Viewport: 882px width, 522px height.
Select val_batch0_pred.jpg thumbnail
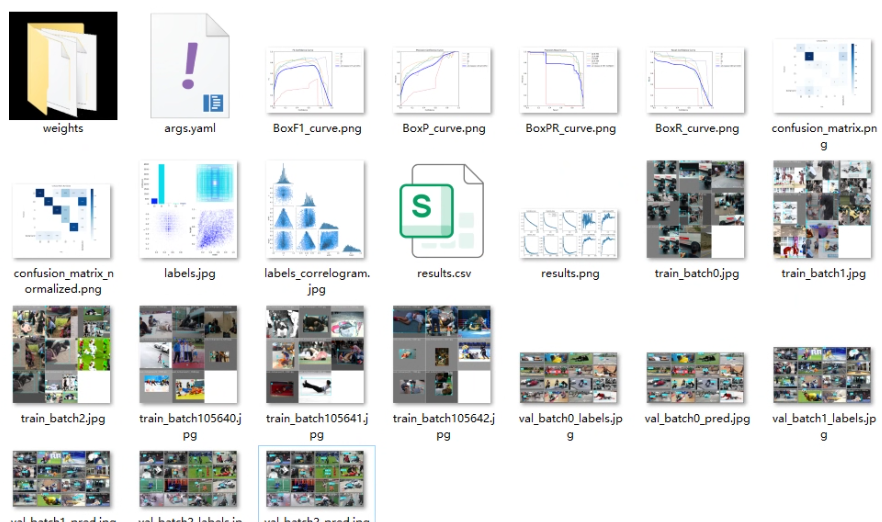tap(696, 378)
